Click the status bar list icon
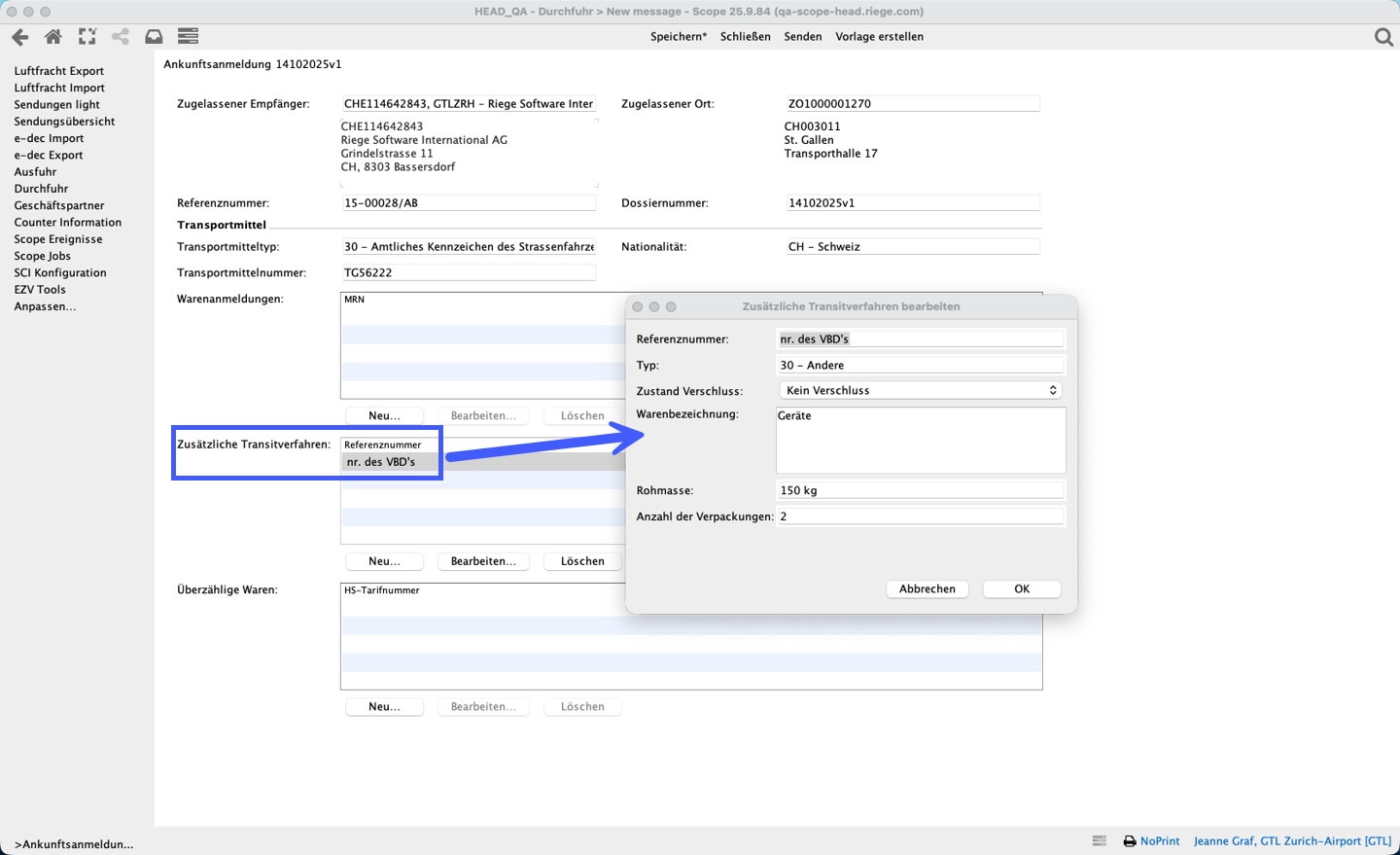This screenshot has height=855, width=1400. 1099,841
